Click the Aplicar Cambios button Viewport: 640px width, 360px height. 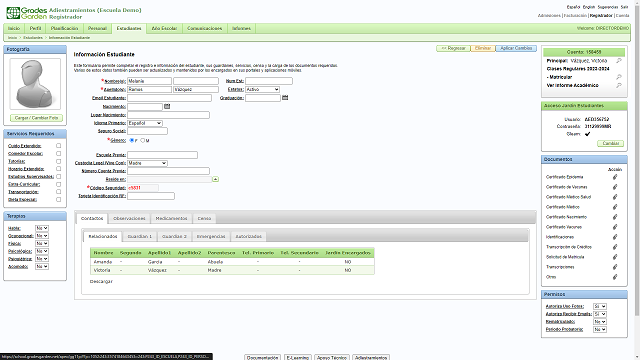516,48
